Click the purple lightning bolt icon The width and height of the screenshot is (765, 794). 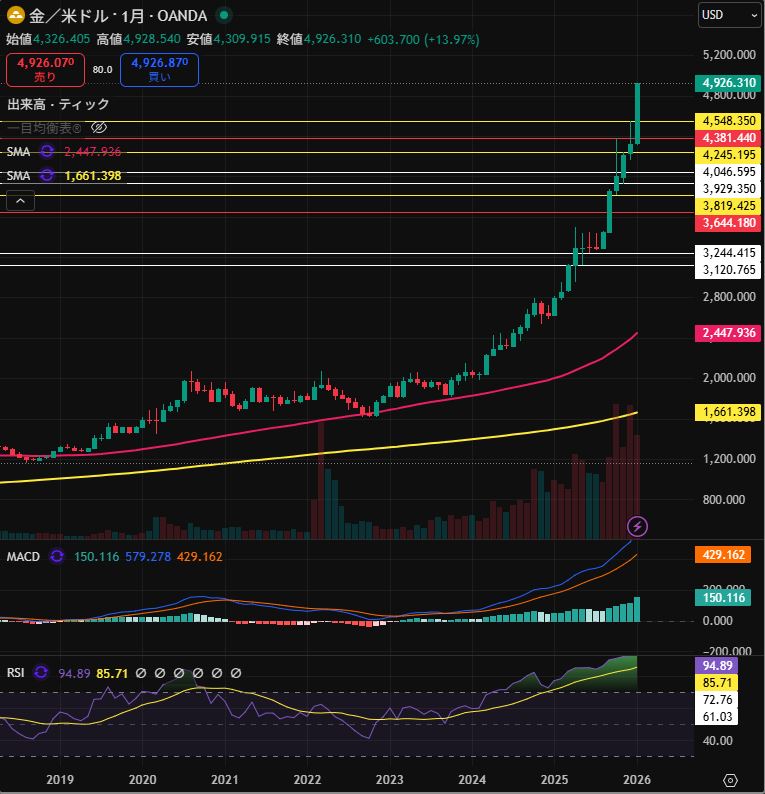[x=638, y=525]
